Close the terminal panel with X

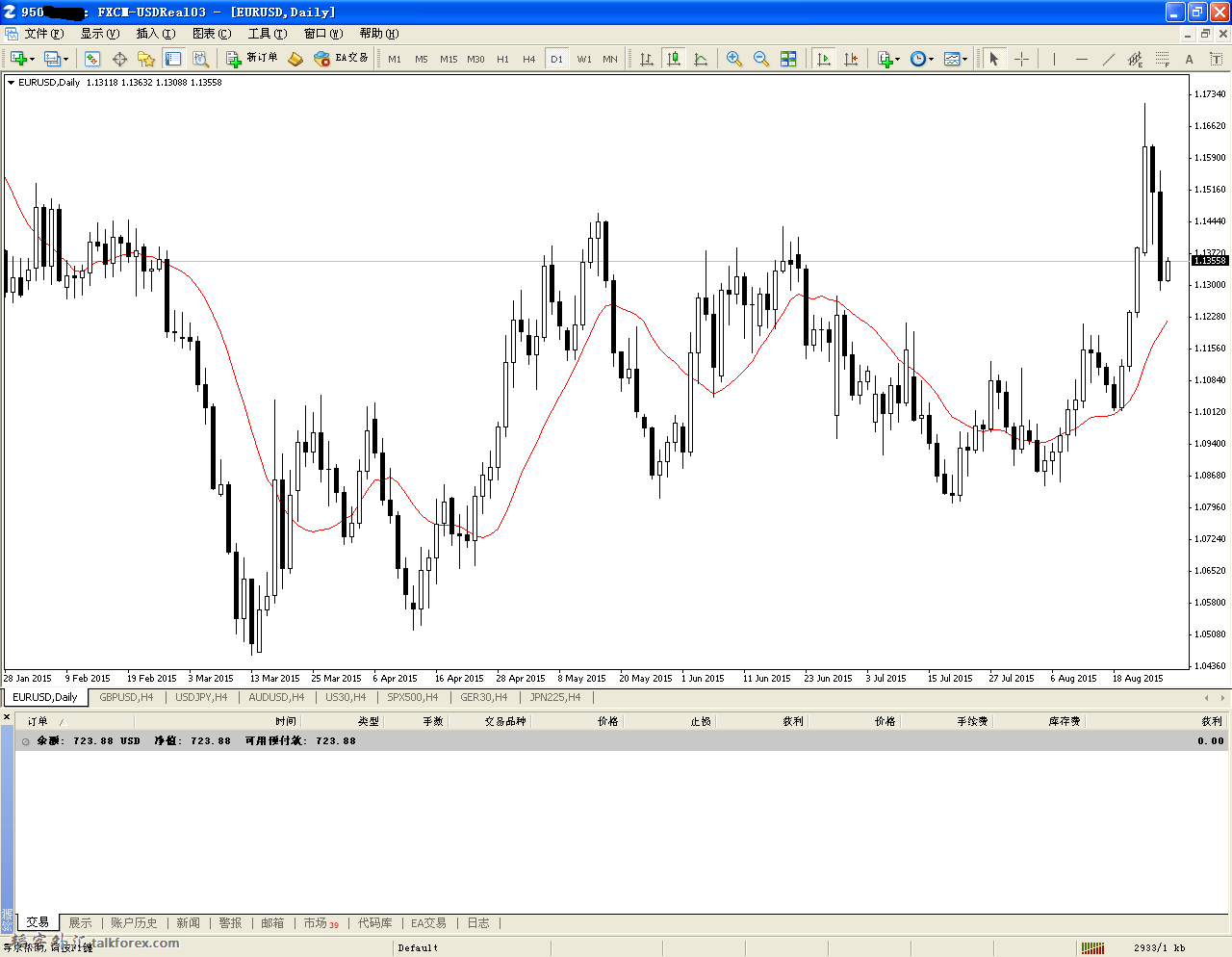[x=7, y=716]
